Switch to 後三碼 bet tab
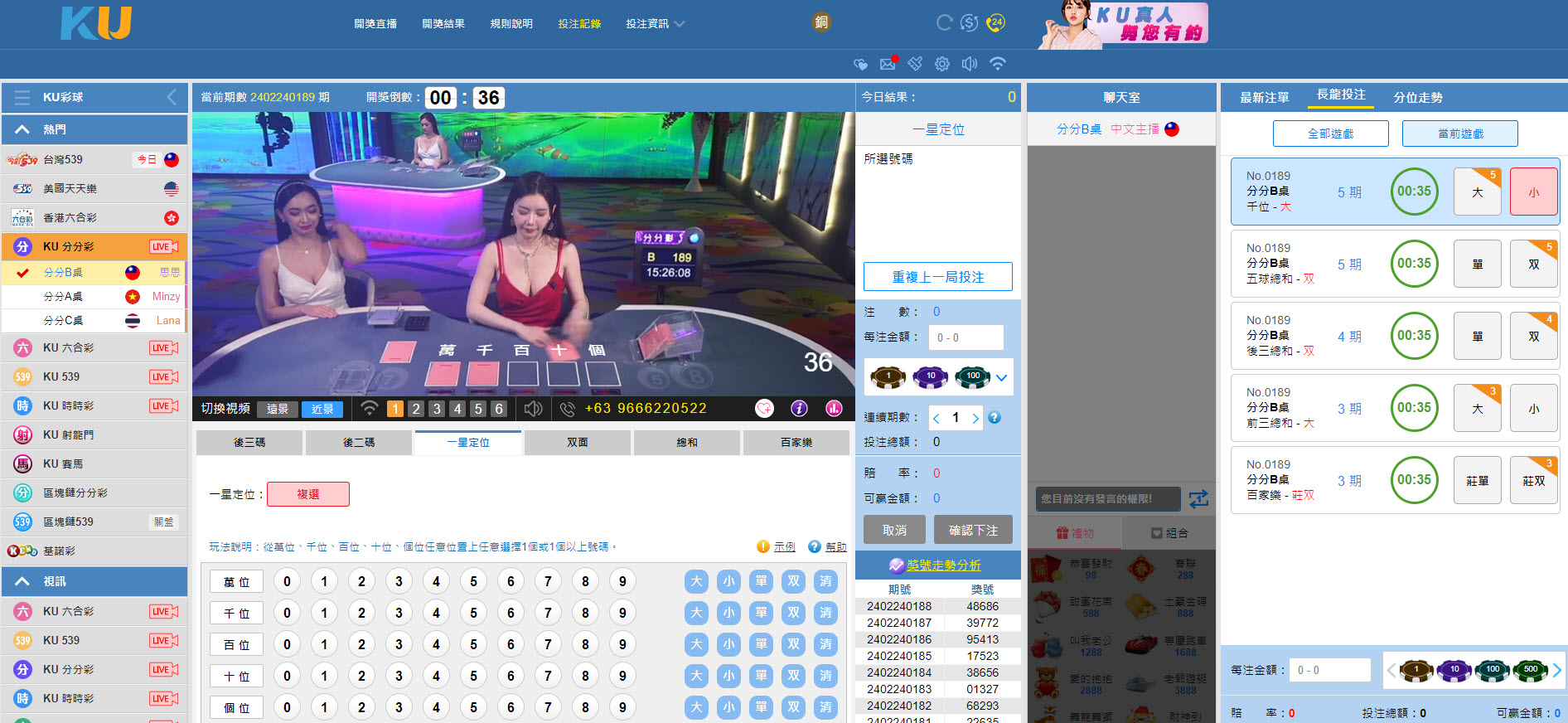 [249, 443]
